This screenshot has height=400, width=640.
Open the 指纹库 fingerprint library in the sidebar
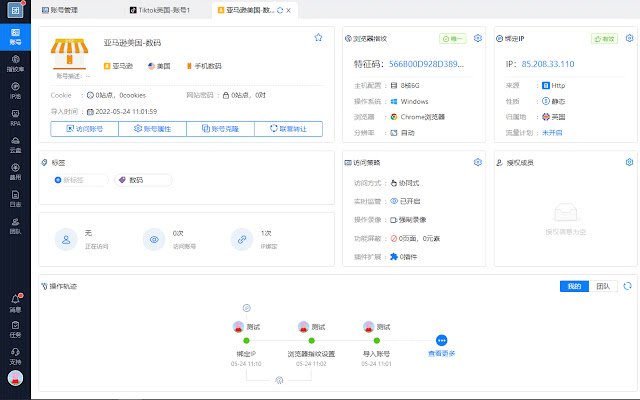pyautogui.click(x=15, y=64)
